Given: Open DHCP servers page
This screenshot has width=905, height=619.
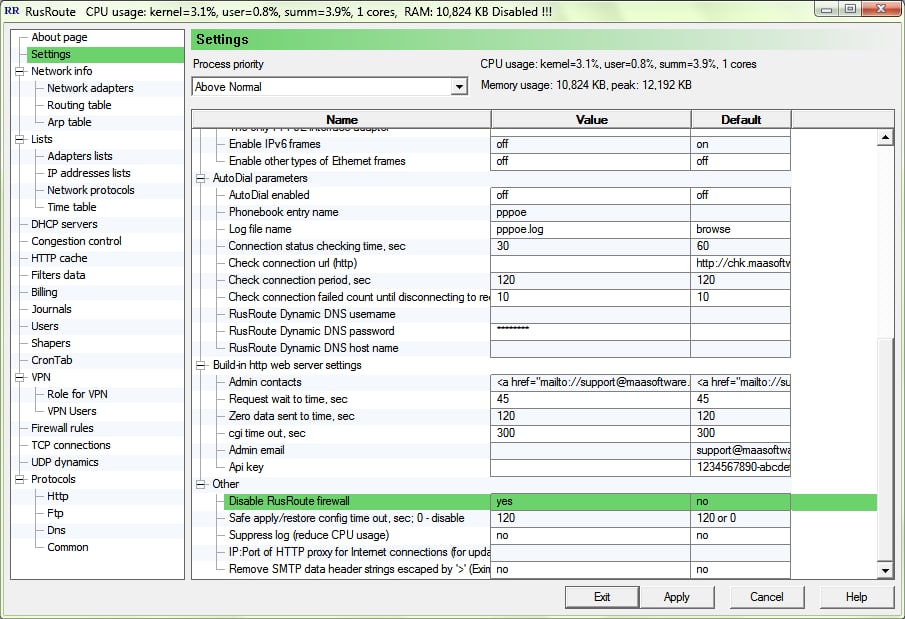Looking at the screenshot, I should (64, 224).
